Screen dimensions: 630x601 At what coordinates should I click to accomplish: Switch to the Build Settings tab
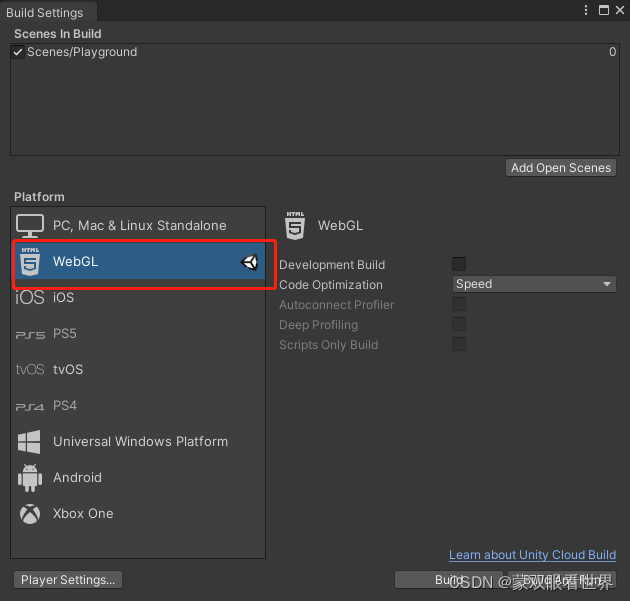pos(45,12)
